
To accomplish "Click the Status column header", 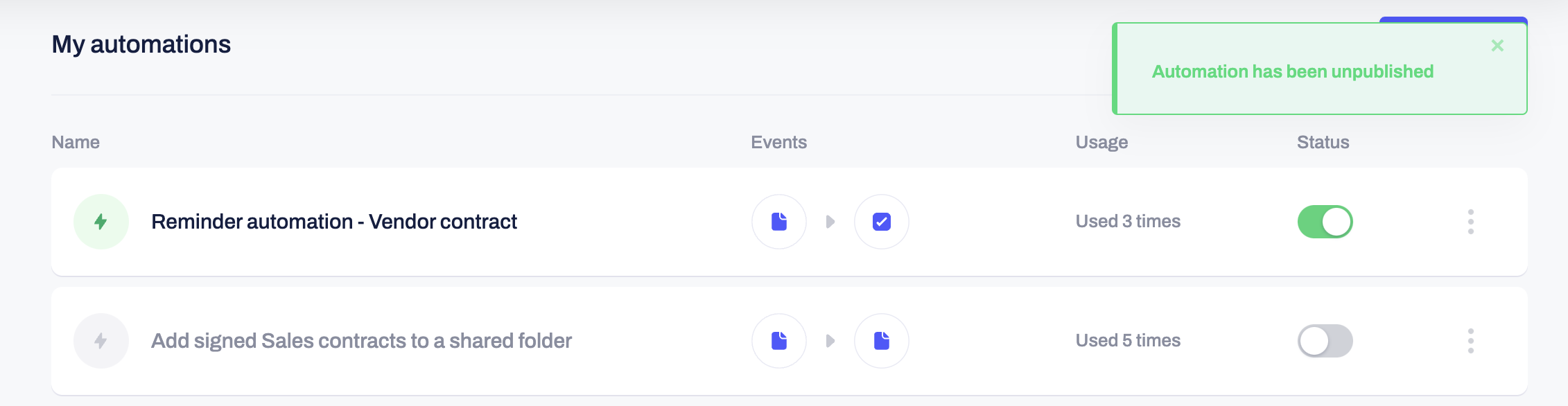I will (1323, 142).
